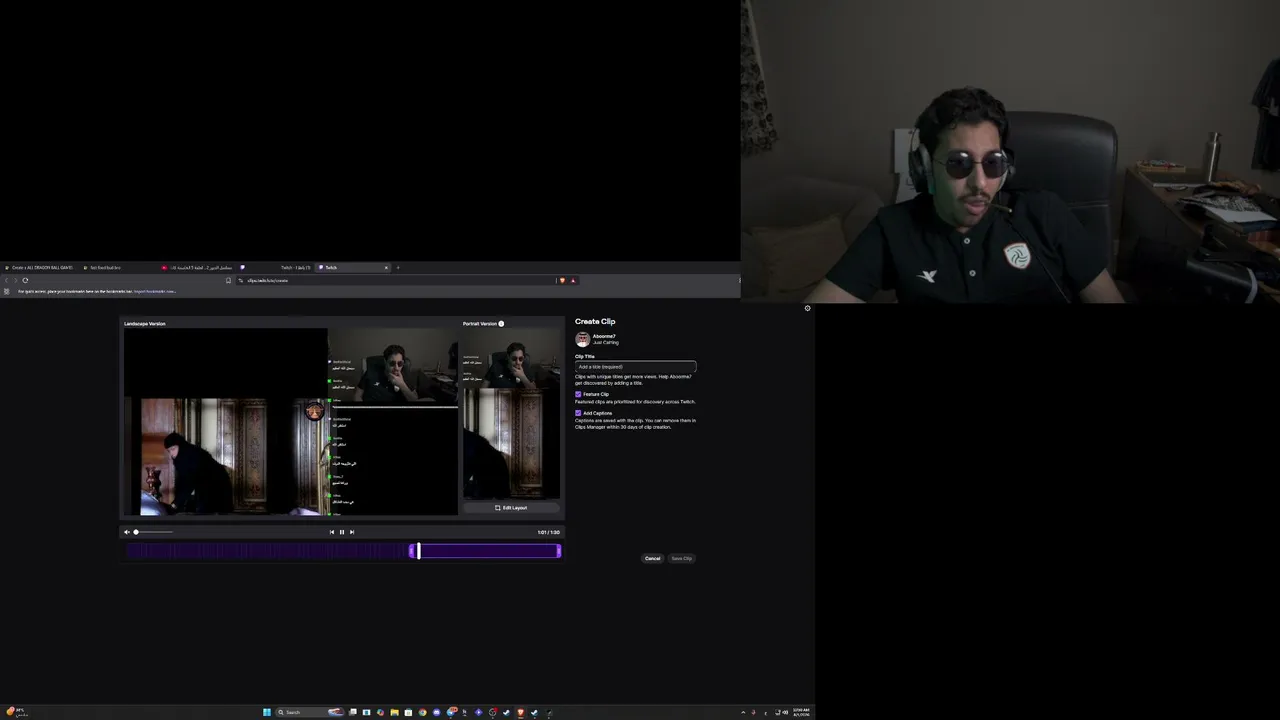Open File Explorer from the taskbar
Viewport: 1280px width, 720px height.
pyautogui.click(x=394, y=712)
